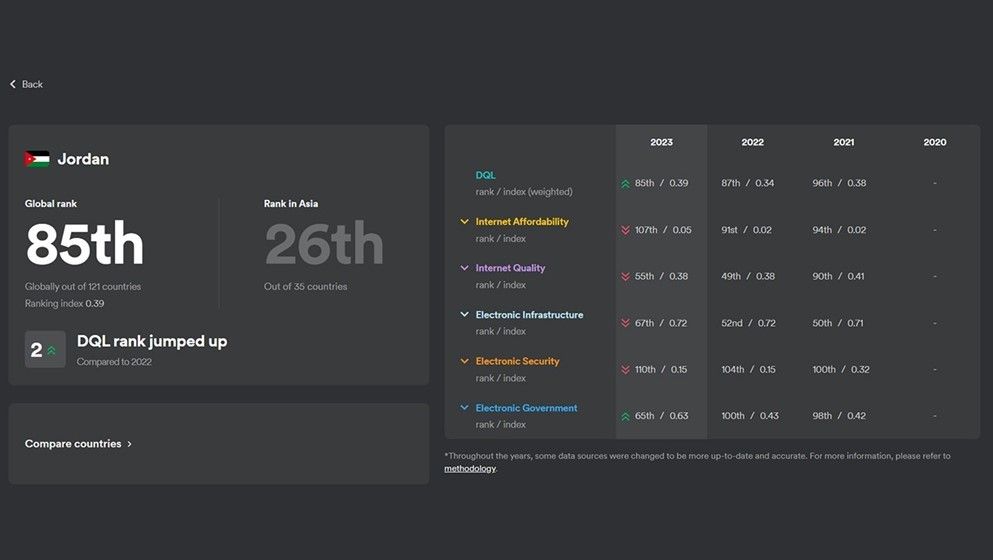Click the '87th / 0.34' DQL 2022 value
This screenshot has width=993, height=560.
(747, 183)
